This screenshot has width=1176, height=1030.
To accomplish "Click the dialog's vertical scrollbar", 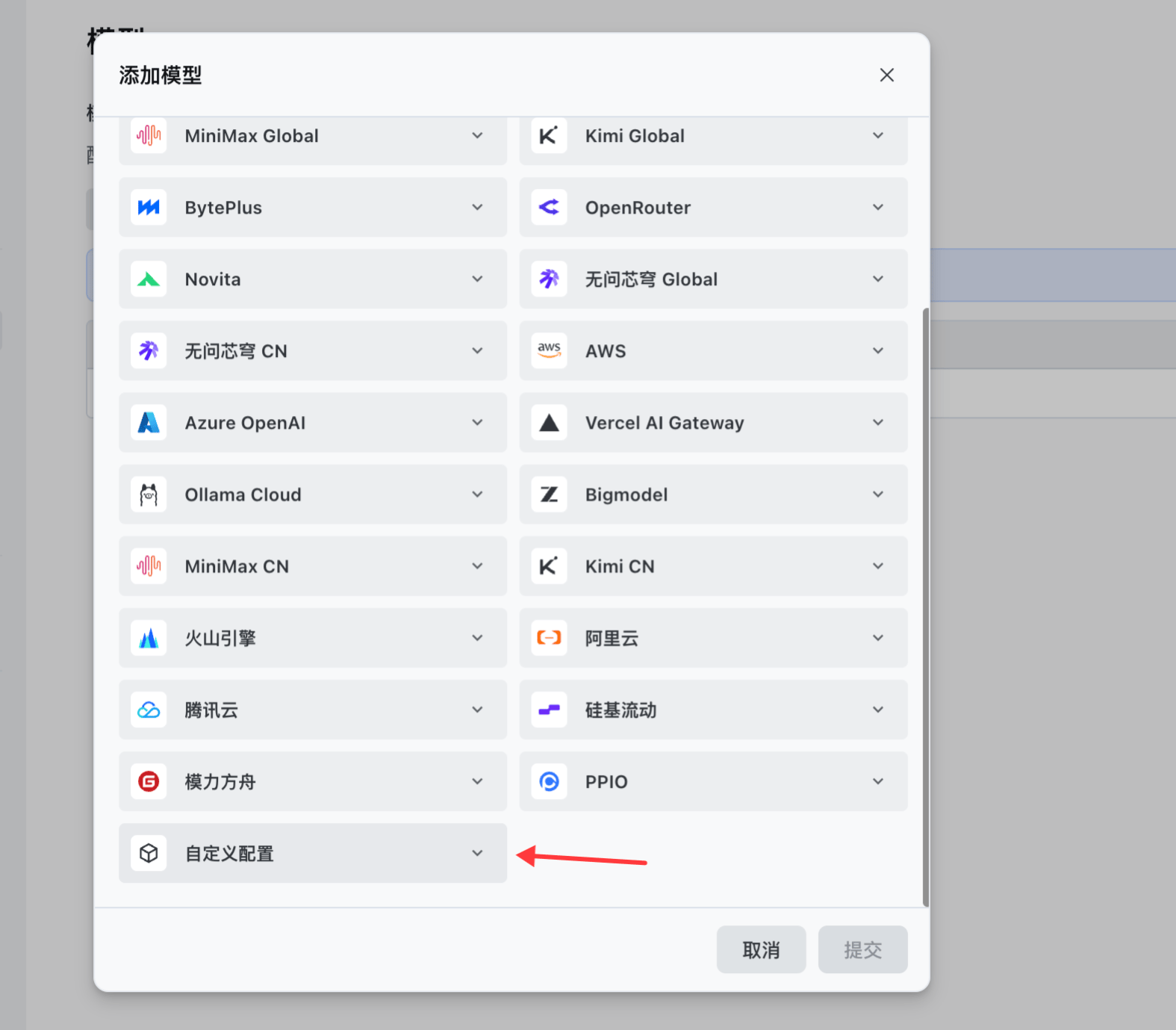I will tap(926, 606).
